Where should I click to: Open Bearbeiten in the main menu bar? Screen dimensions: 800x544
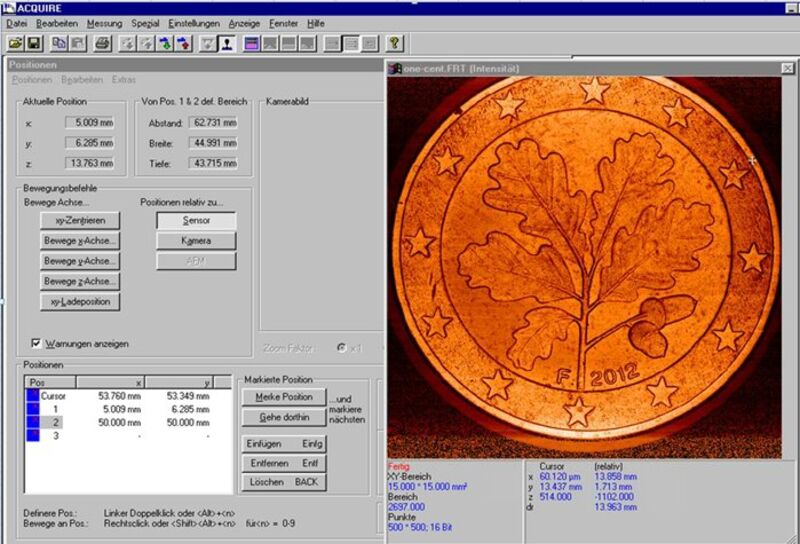tap(57, 23)
